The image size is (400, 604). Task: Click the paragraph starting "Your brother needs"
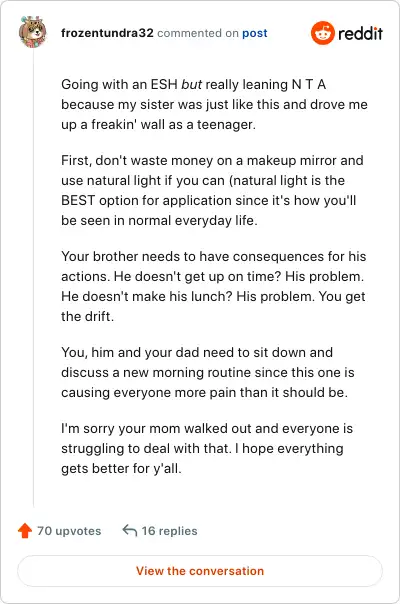click(x=213, y=286)
